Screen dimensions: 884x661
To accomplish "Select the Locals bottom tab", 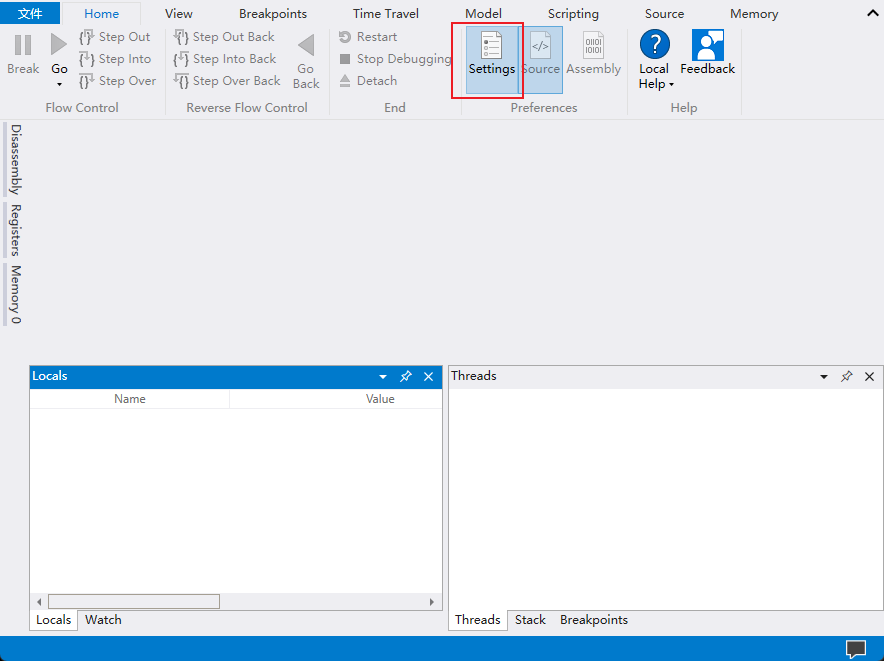I will tap(54, 620).
